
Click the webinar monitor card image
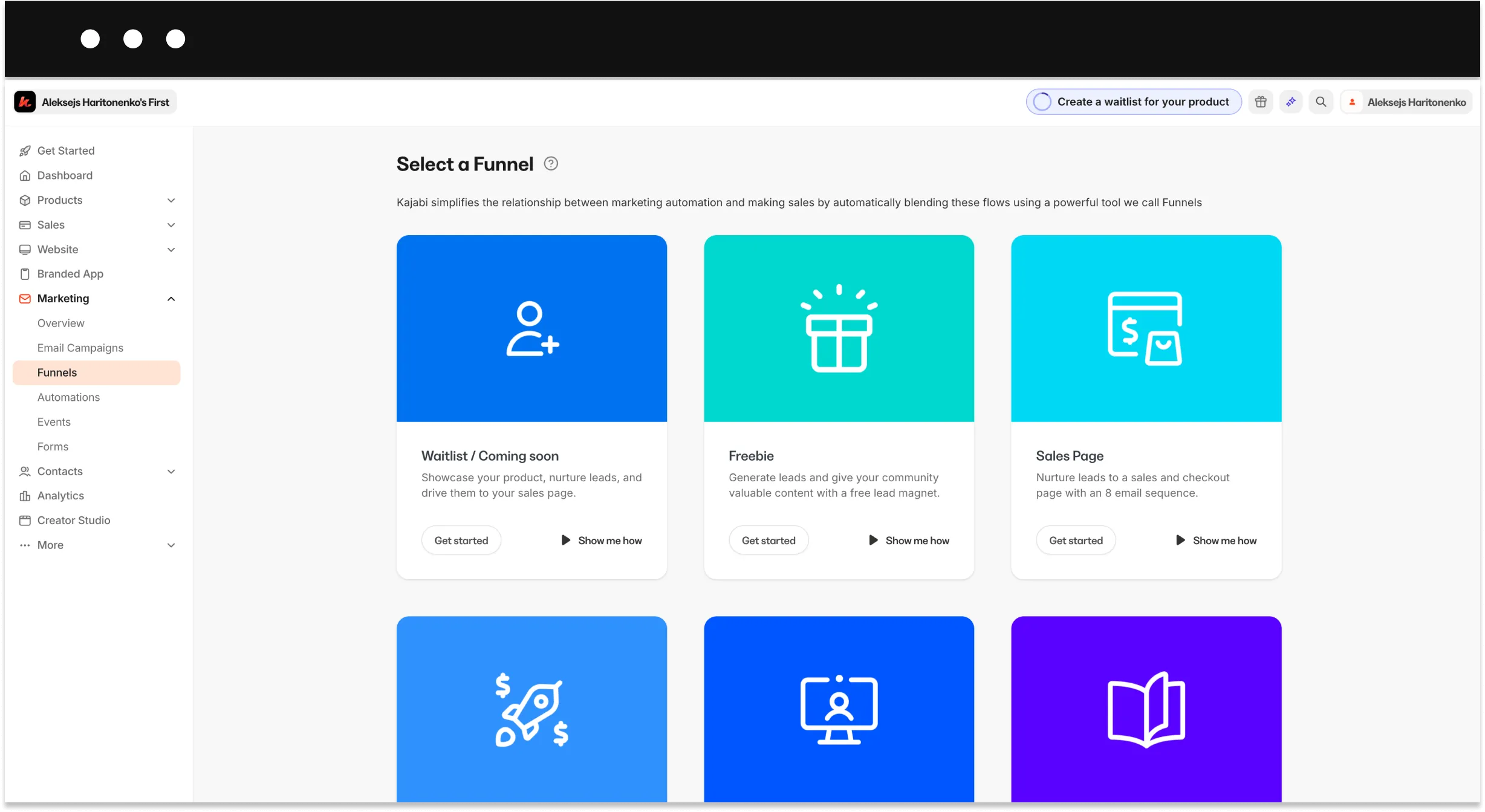839,709
